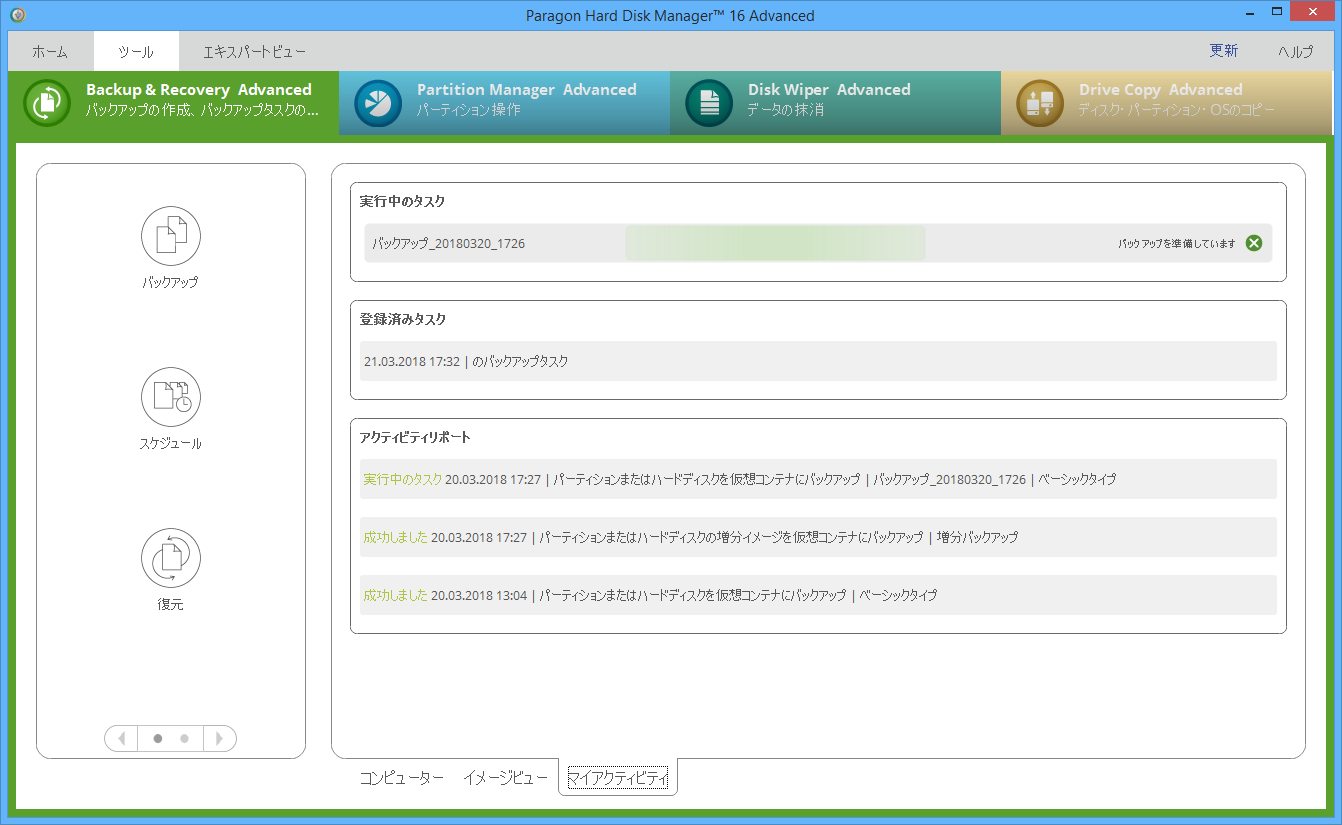The height and width of the screenshot is (825, 1342).
Task: Click the application icon in the title bar
Action: click(17, 15)
